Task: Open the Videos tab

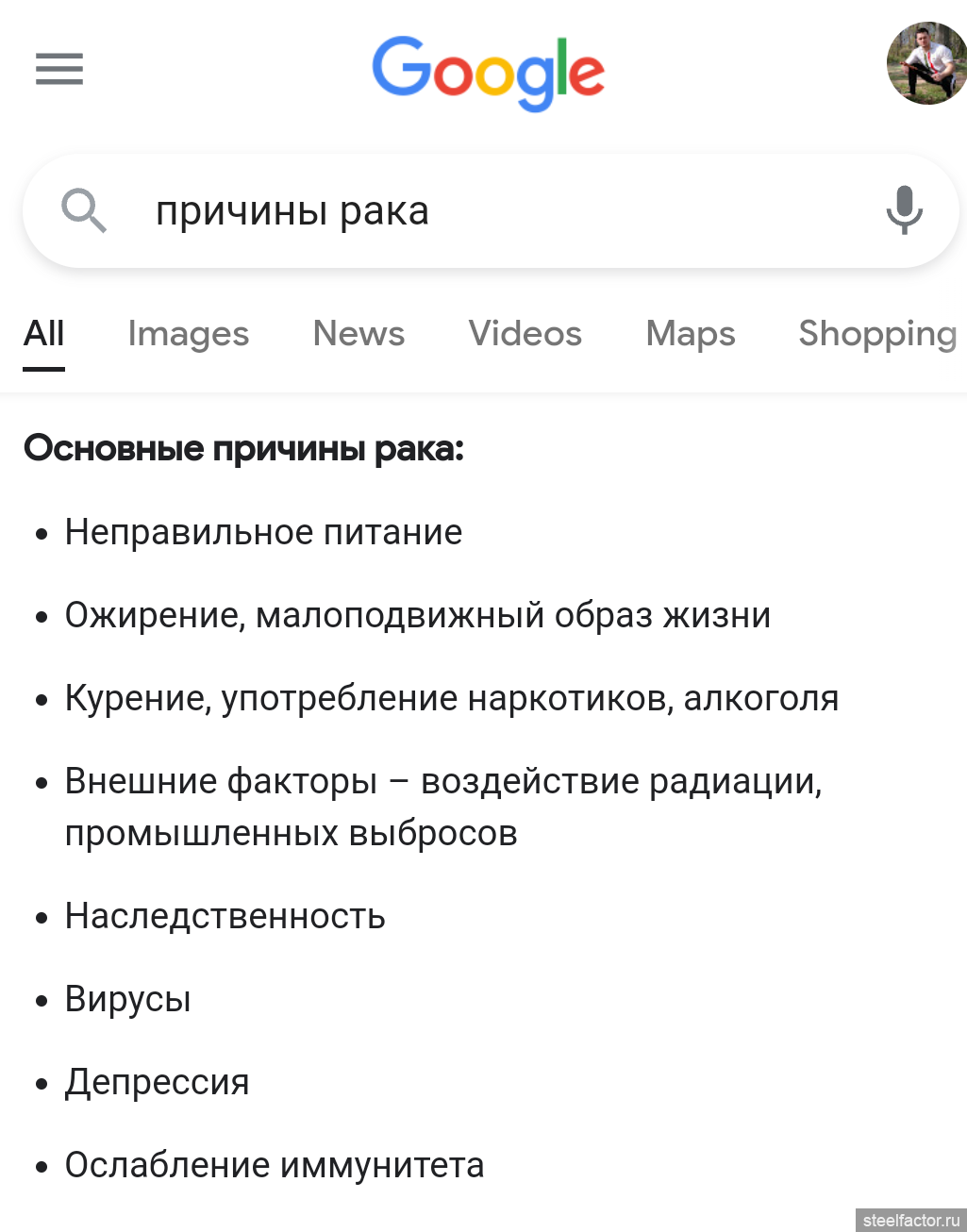Action: pyautogui.click(x=525, y=334)
